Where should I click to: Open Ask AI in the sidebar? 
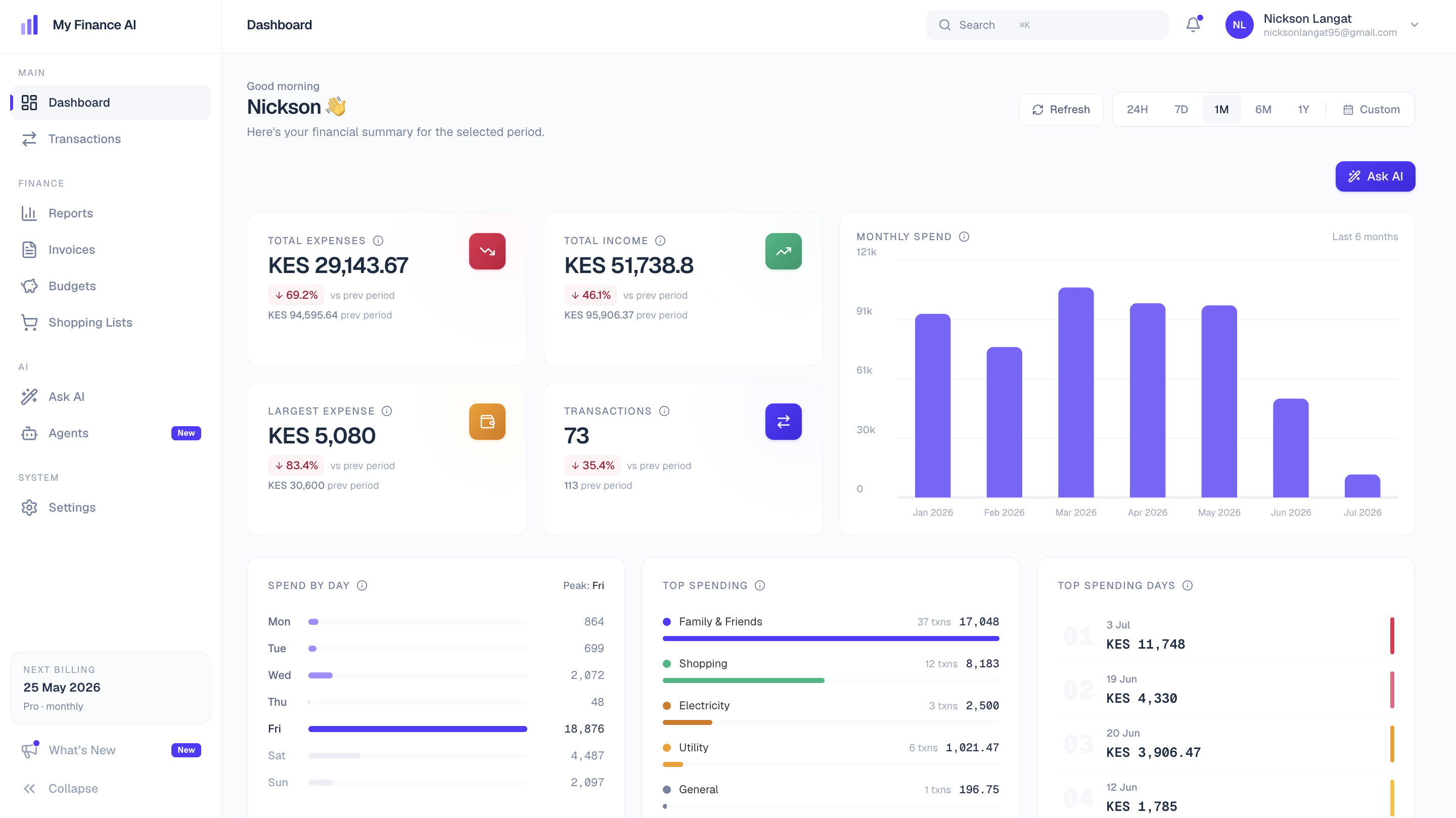(111, 397)
